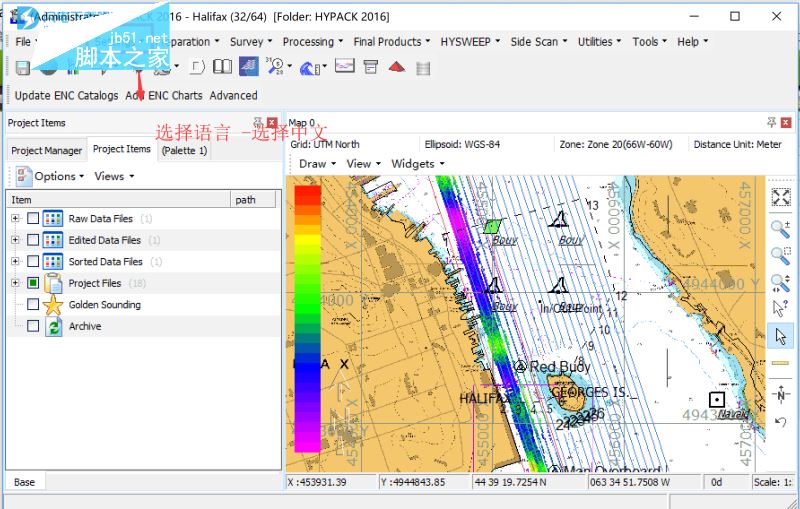Check the Raw Data Files checkbox
This screenshot has height=509, width=800.
tap(33, 219)
